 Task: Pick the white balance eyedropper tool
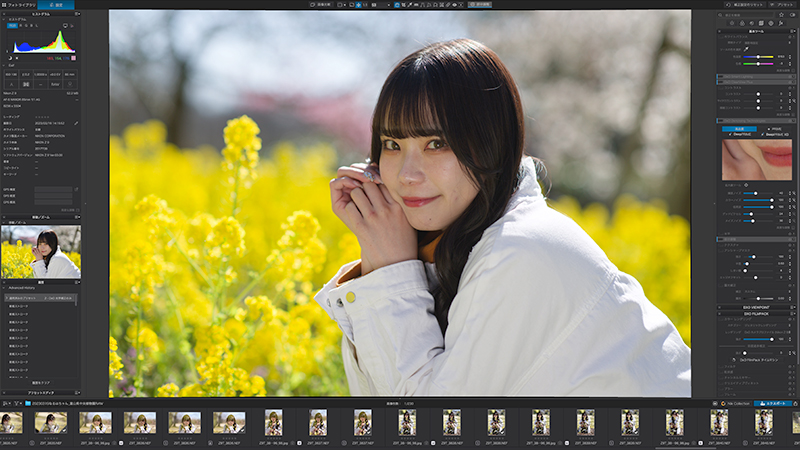pyautogui.click(x=746, y=49)
